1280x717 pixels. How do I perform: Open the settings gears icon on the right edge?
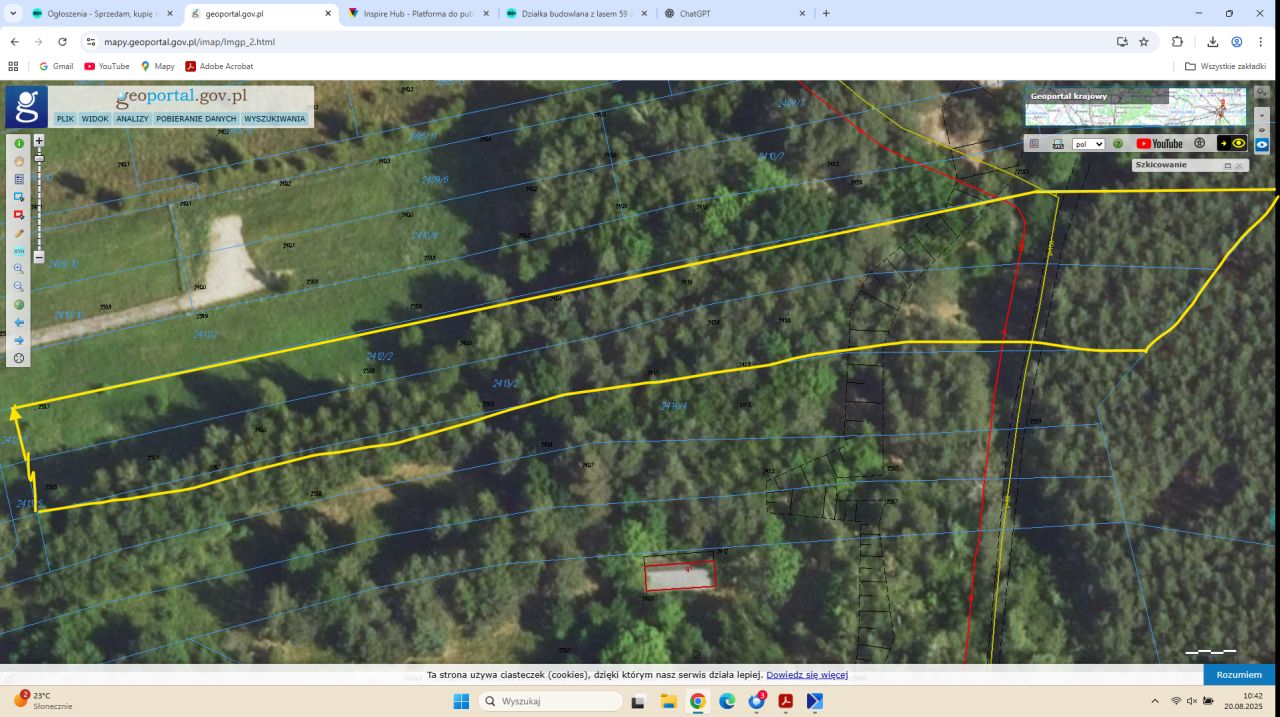(x=1262, y=92)
